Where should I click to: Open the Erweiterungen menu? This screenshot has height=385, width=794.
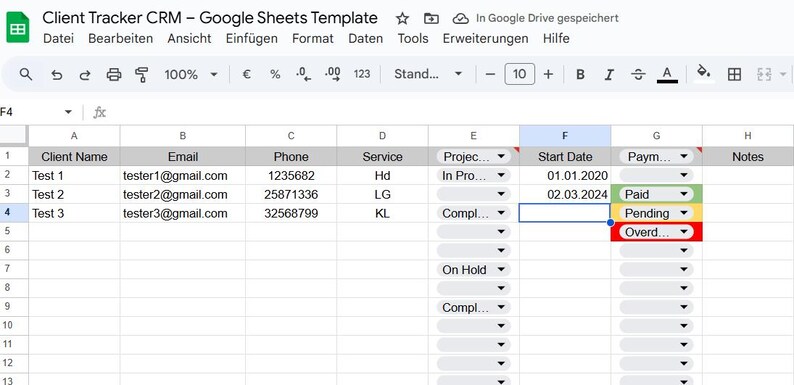click(485, 38)
